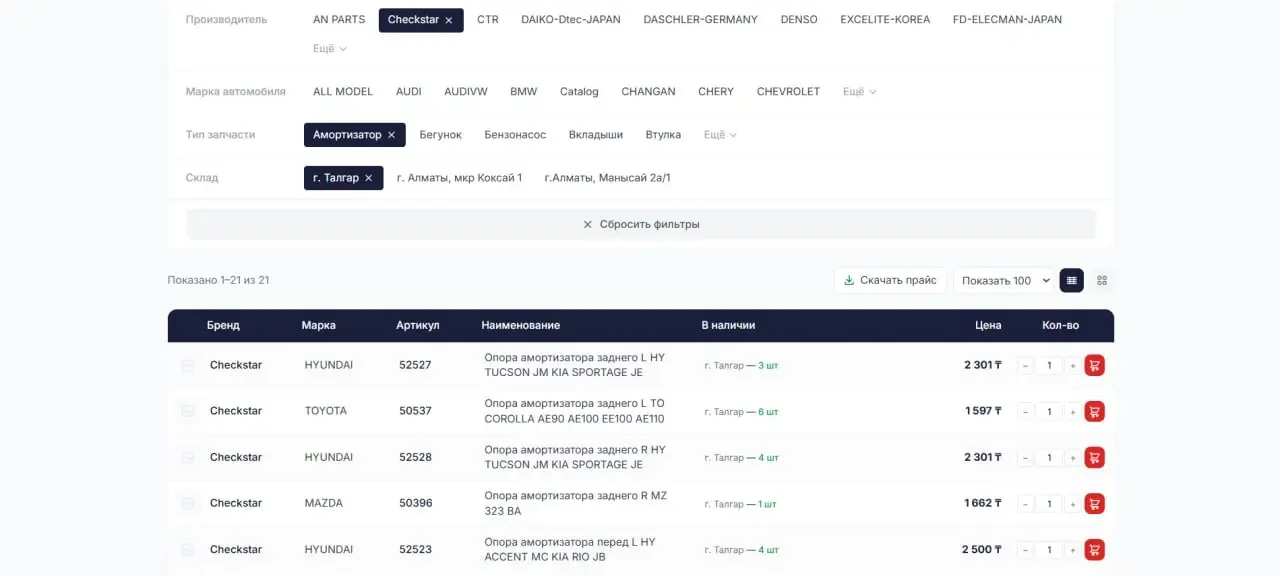Increase quantity for article 52527

pos(1073,366)
